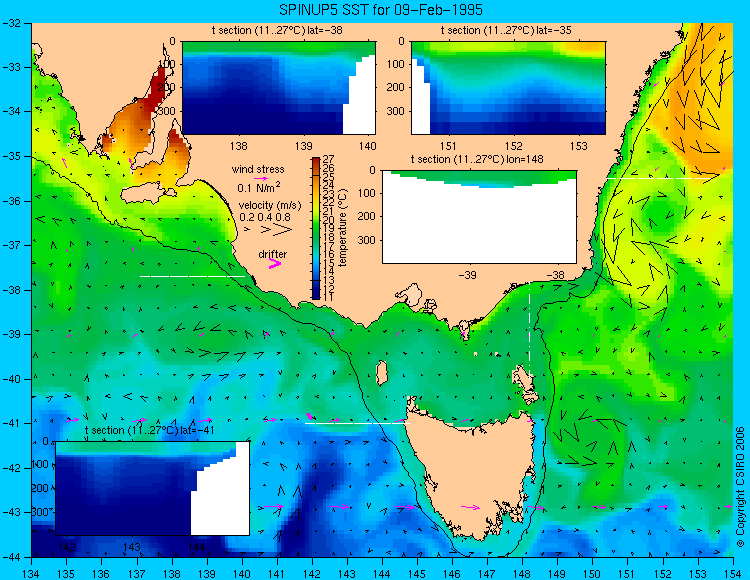This screenshot has width=750, height=580.
Task: Click the magenta drifter arrowhead in legend
Action: (275, 263)
